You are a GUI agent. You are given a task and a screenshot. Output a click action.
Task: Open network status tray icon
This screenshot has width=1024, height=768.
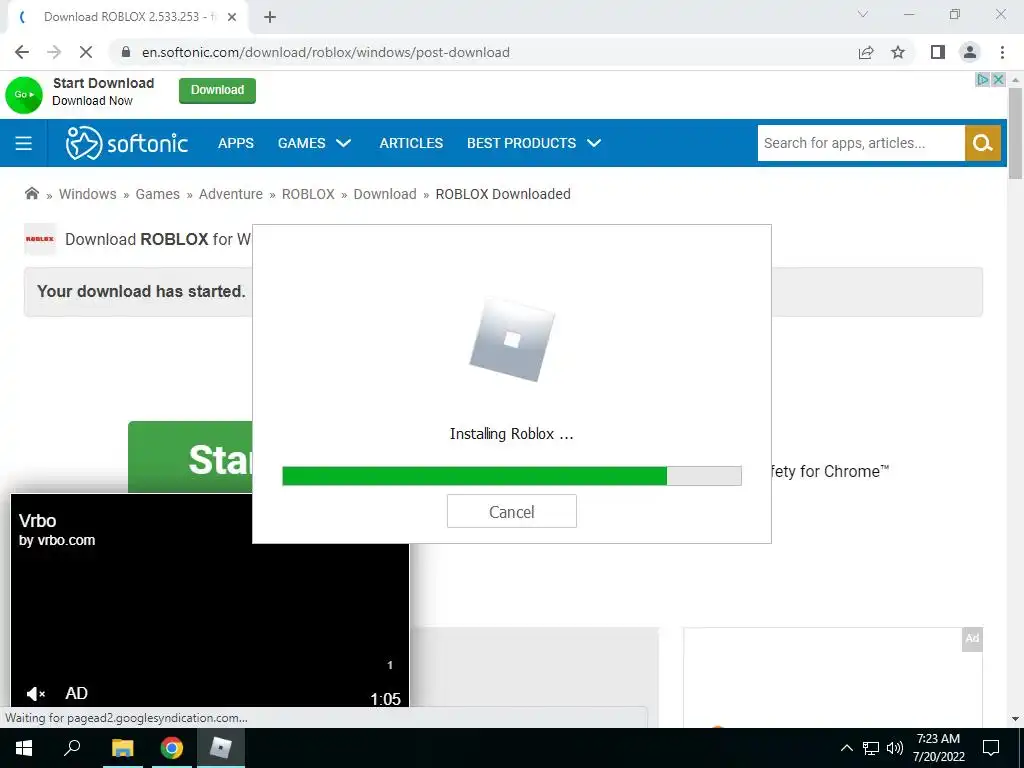click(x=870, y=748)
